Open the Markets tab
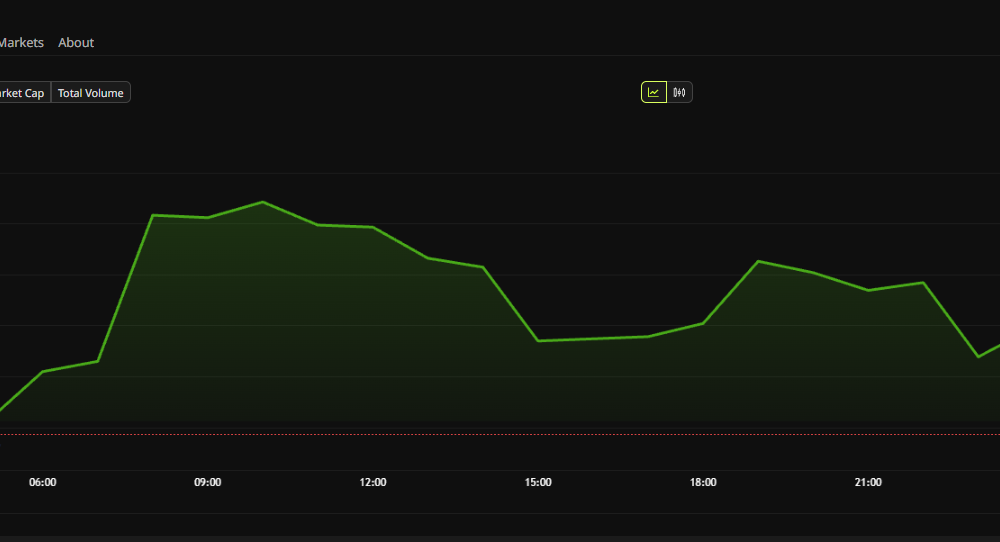 click(21, 43)
